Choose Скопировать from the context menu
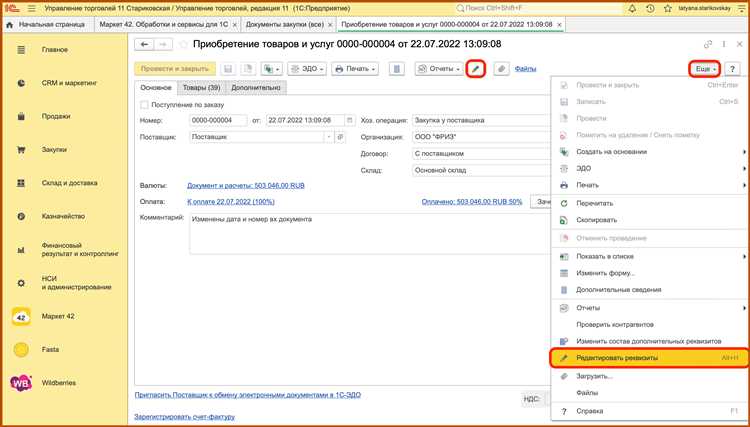Viewport: 750px width, 427px height. point(596,219)
